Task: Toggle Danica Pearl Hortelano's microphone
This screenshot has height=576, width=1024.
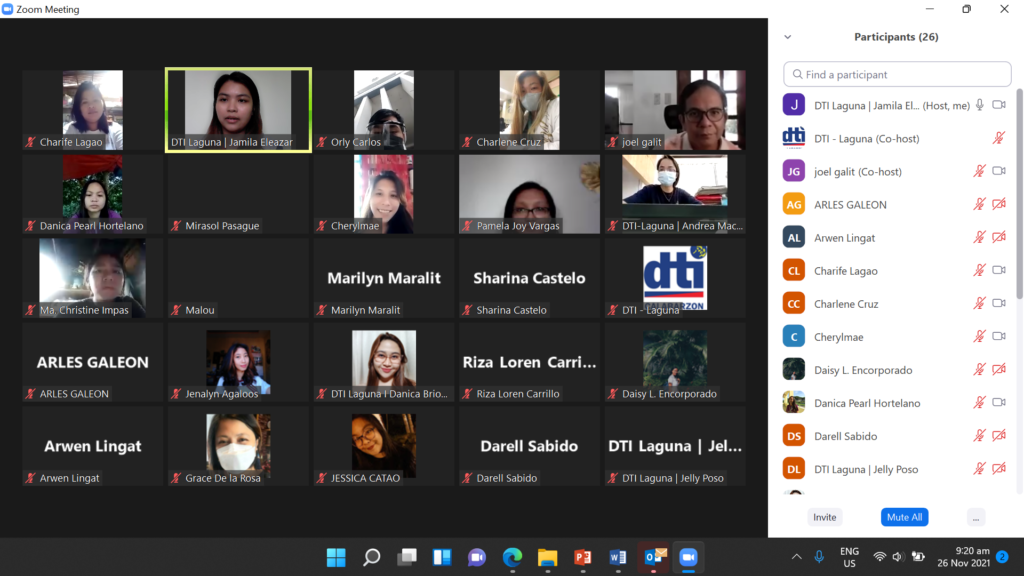Action: 977,402
